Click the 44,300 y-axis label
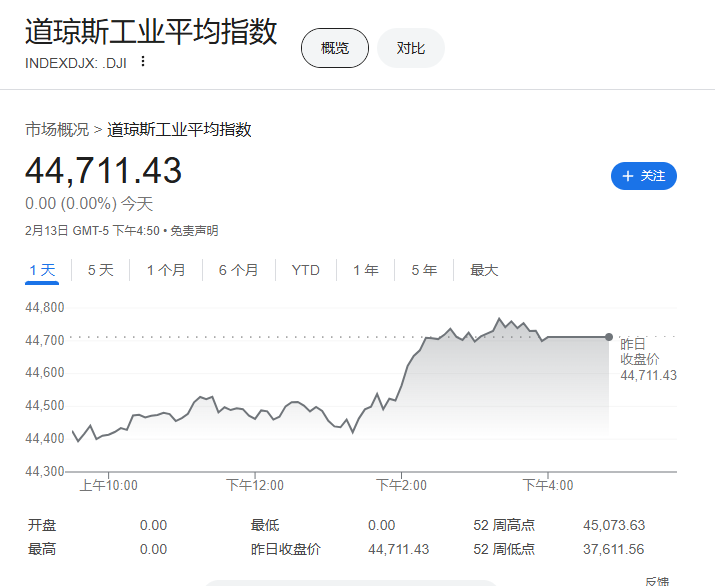The image size is (715, 586). [45, 471]
